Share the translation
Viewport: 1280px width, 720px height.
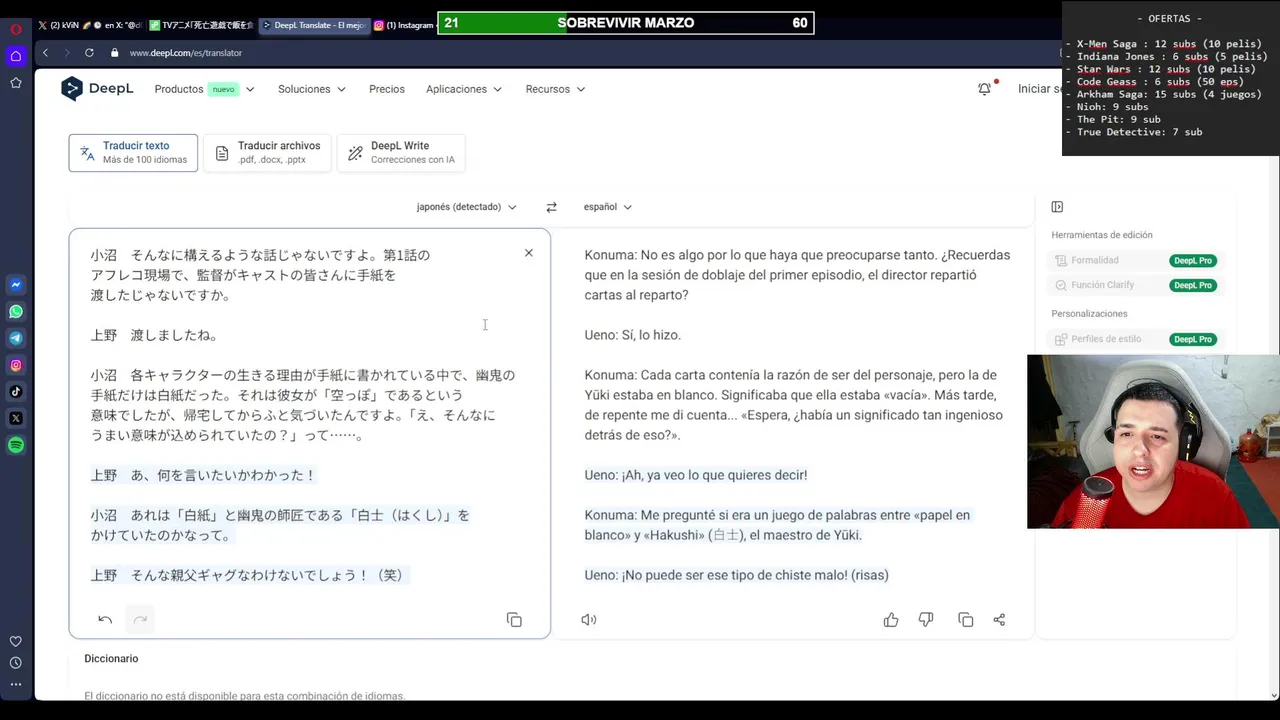[x=999, y=620]
